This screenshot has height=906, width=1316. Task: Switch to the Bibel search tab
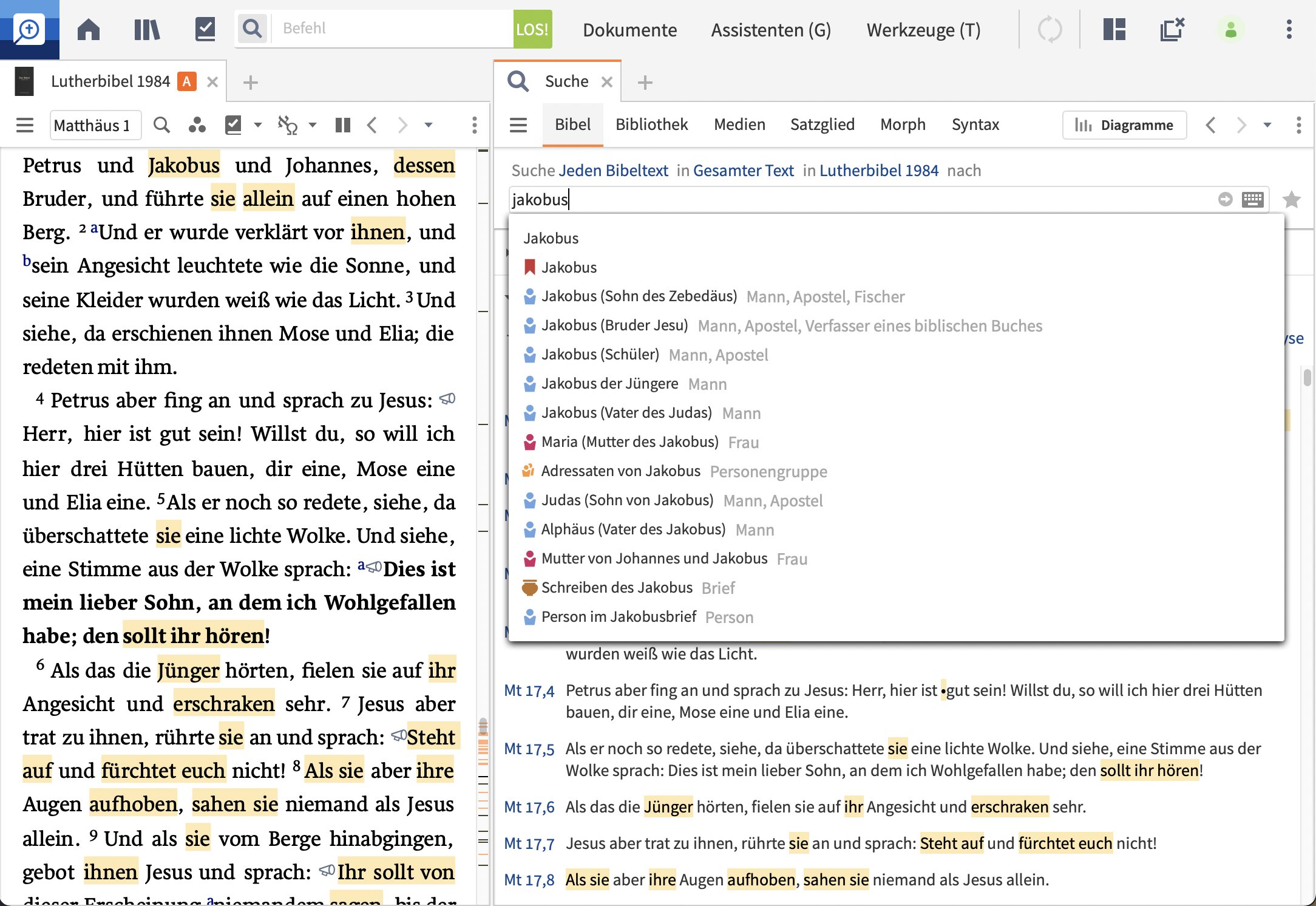tap(572, 124)
